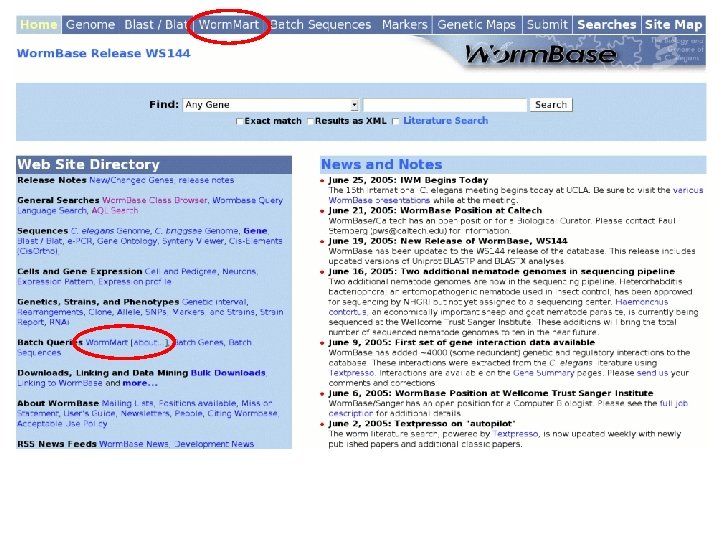Open Blast / Blat in navigation bar
The image size is (720, 540).
[x=156, y=24]
